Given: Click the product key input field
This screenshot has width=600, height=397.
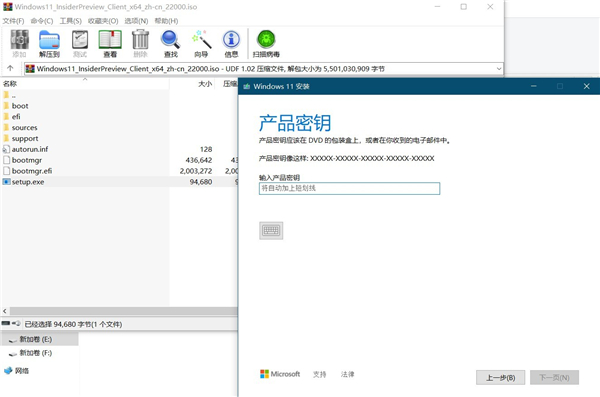Looking at the screenshot, I should pos(349,188).
